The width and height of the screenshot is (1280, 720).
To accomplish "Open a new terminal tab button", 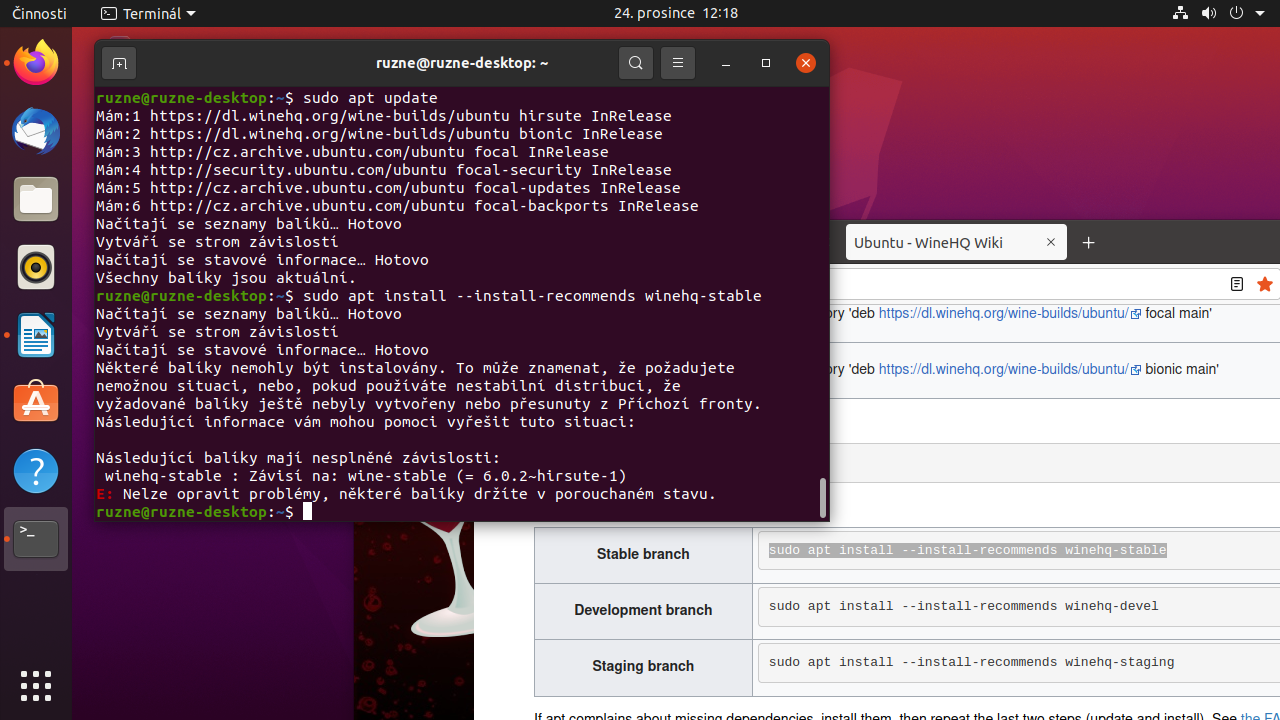I will pyautogui.click(x=119, y=63).
